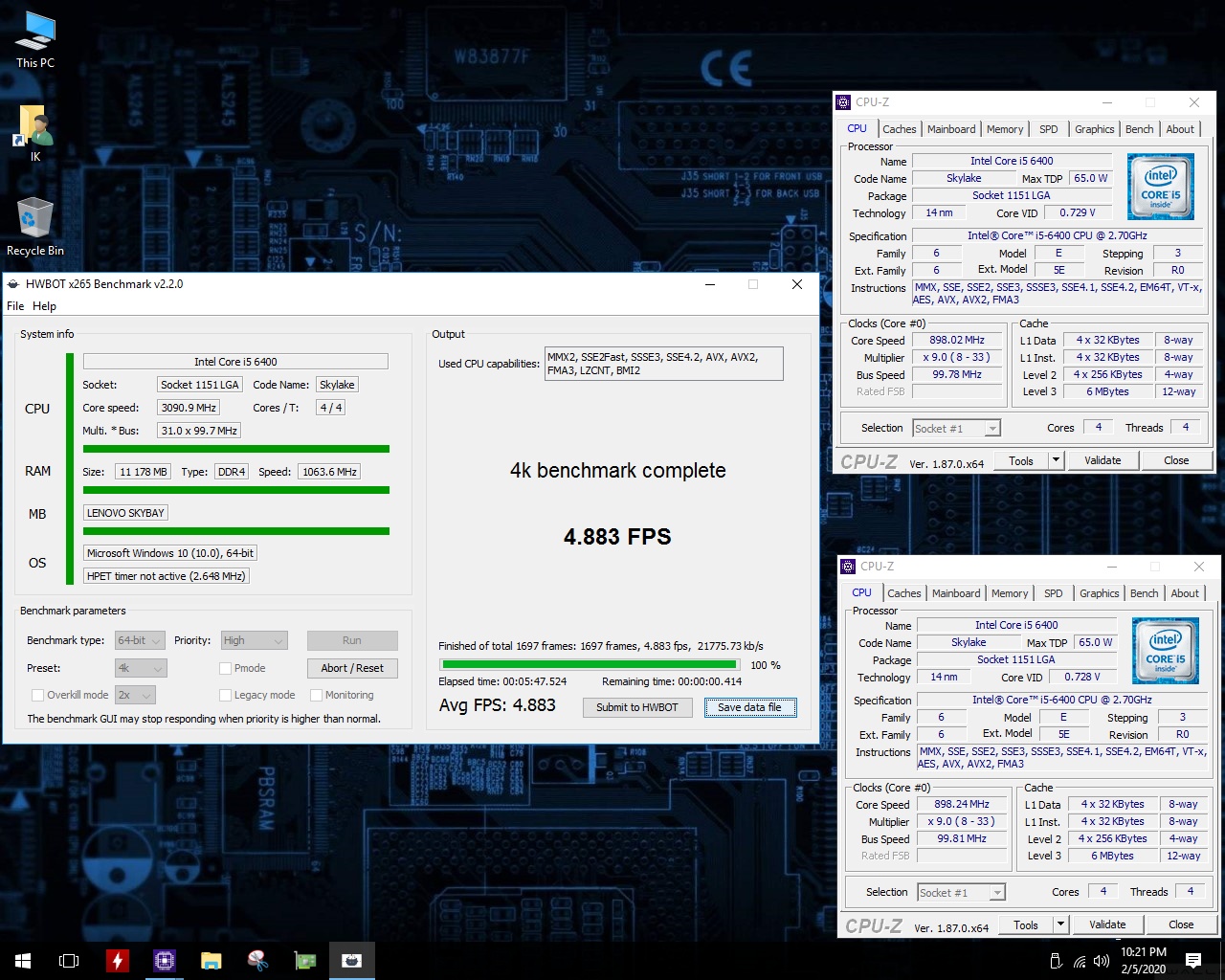Enable the Pmode checkbox

point(226,668)
